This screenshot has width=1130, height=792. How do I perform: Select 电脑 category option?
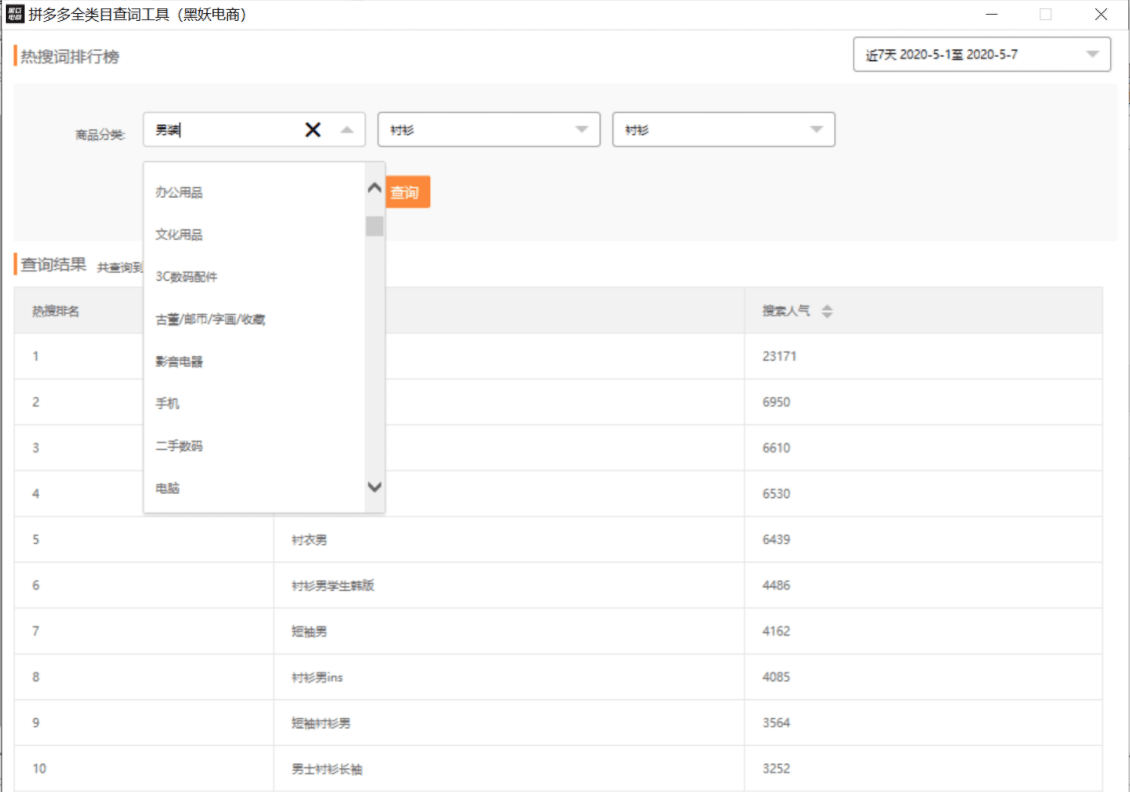click(167, 489)
